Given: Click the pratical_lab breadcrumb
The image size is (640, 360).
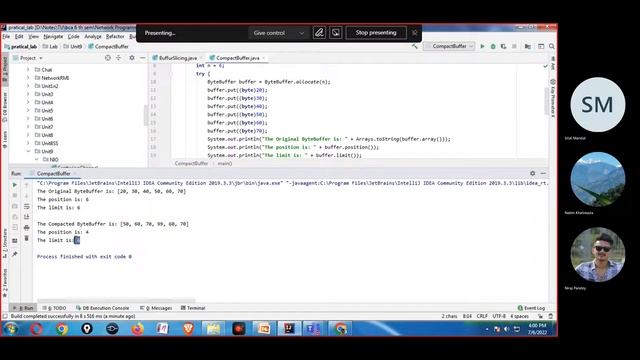Looking at the screenshot, I should pos(20,47).
